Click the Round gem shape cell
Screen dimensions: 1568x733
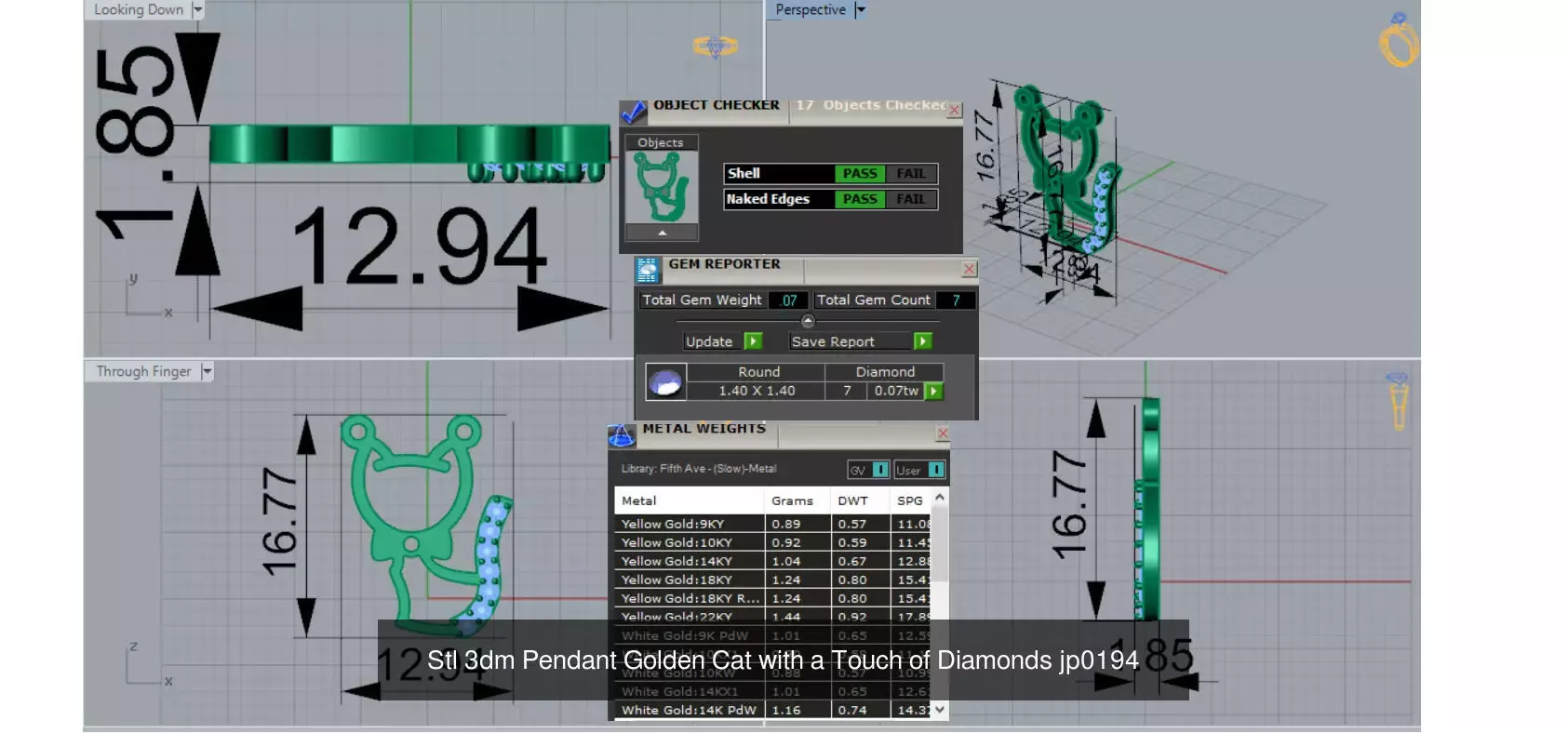click(757, 372)
